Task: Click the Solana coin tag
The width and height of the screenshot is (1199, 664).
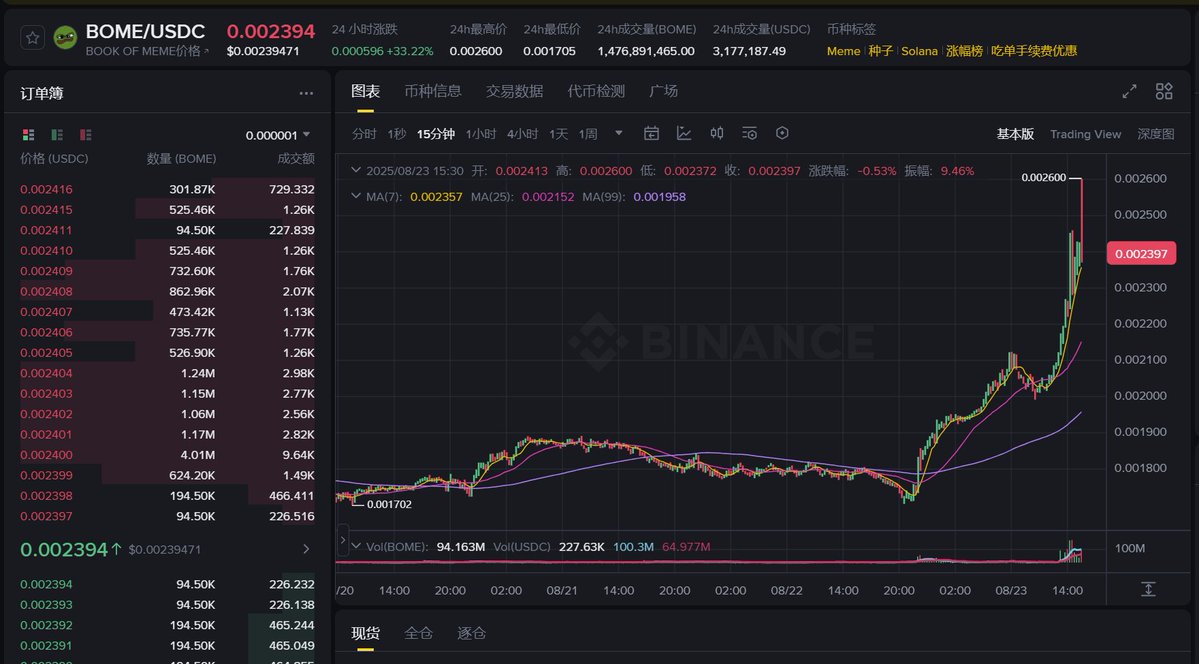Action: pyautogui.click(x=919, y=51)
